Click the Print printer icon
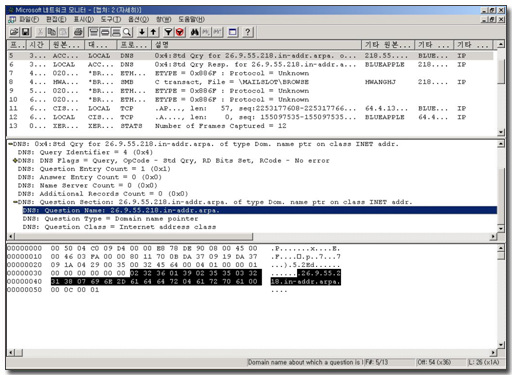Viewport: 512px width, 375px height. 78,32
